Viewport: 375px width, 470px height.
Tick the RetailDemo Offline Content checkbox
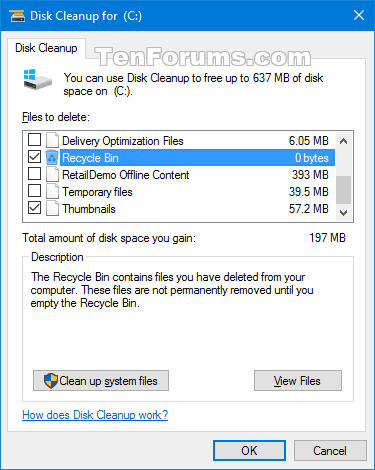click(34, 174)
